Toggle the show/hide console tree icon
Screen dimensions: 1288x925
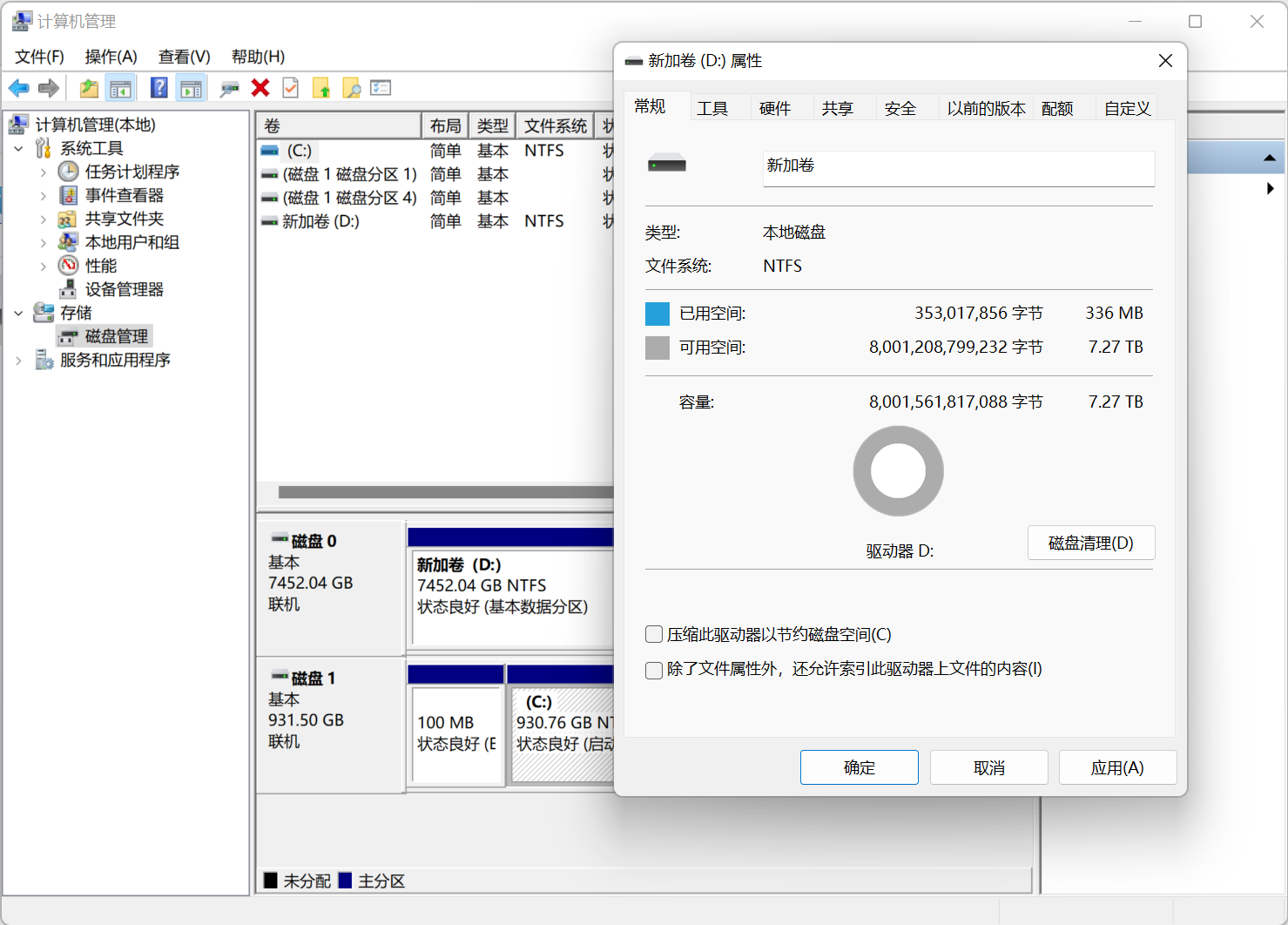[x=120, y=88]
